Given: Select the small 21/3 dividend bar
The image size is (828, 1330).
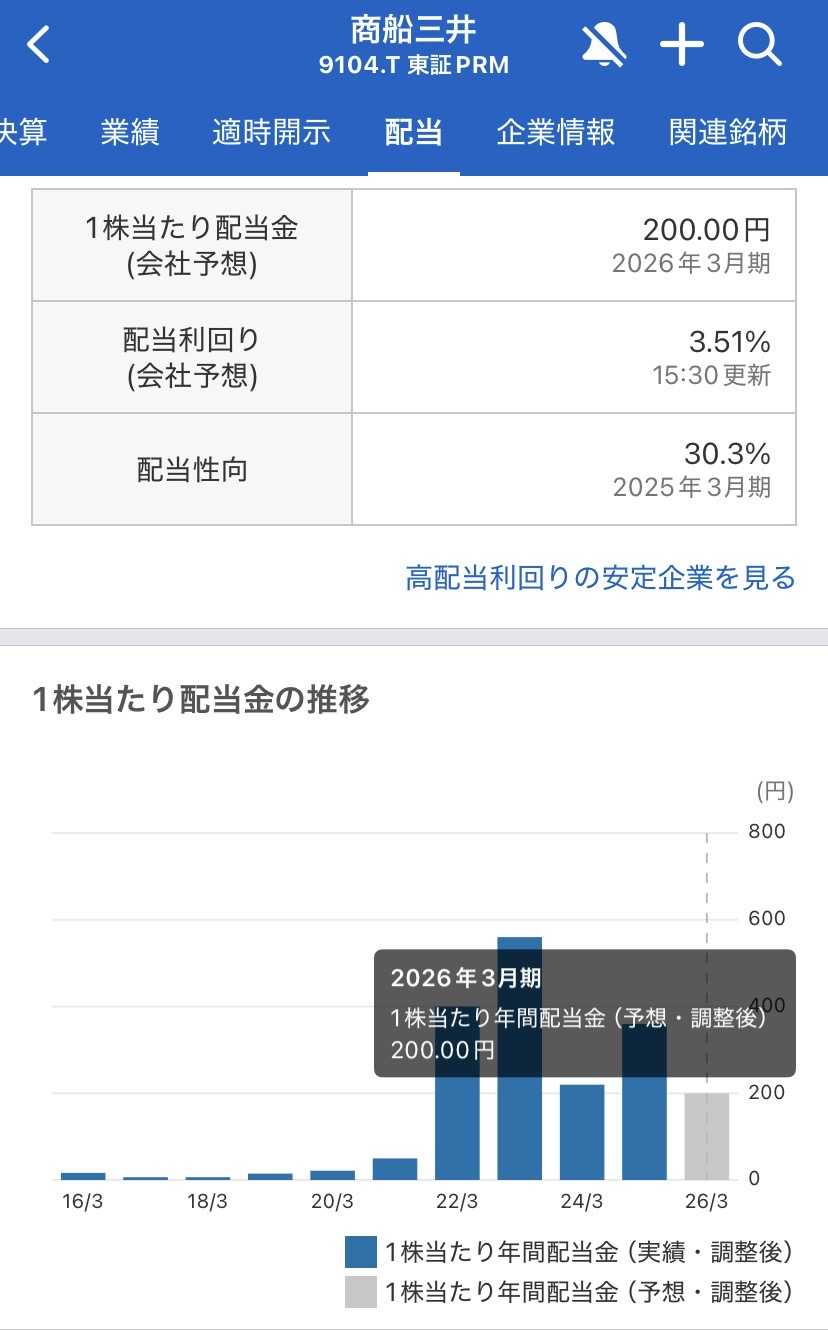Looking at the screenshot, I should coord(395,1169).
